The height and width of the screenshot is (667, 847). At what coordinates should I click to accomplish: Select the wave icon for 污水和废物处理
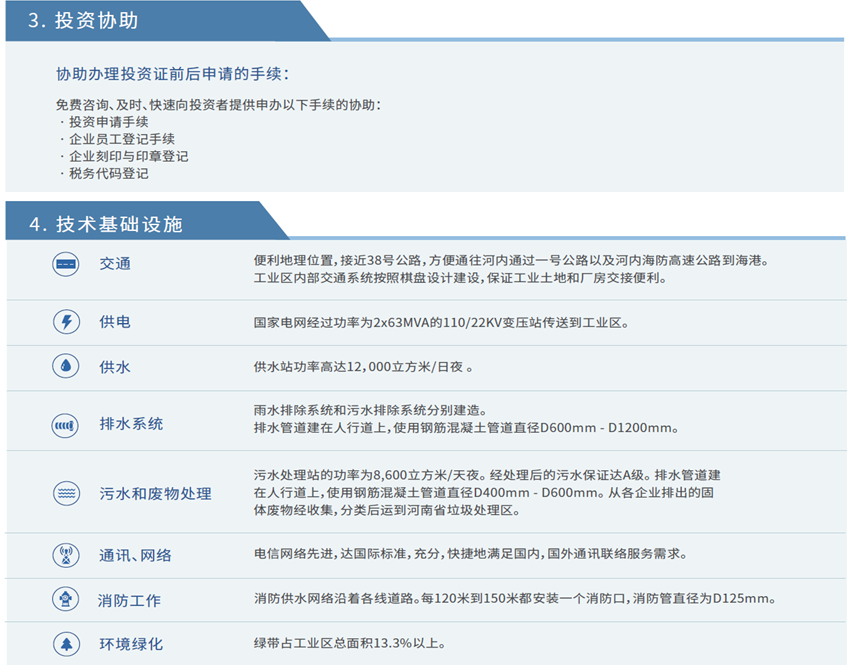coord(65,494)
